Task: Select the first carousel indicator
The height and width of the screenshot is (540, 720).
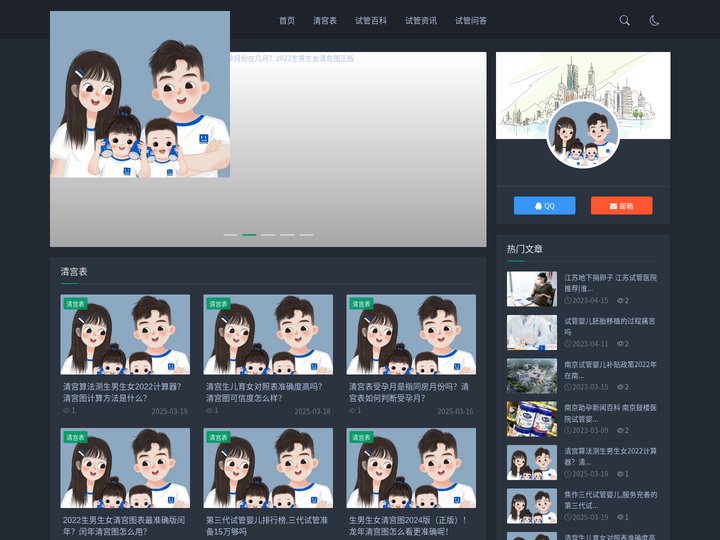Action: click(230, 235)
